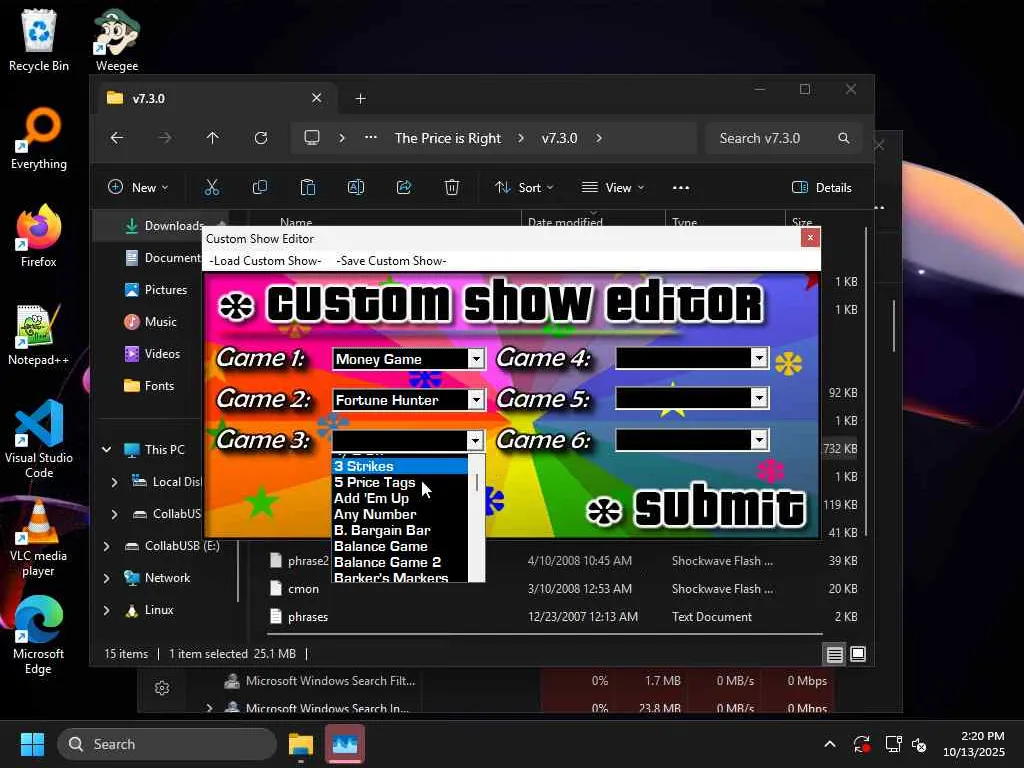
Task: Open the See more ellipsis menu
Action: [681, 187]
